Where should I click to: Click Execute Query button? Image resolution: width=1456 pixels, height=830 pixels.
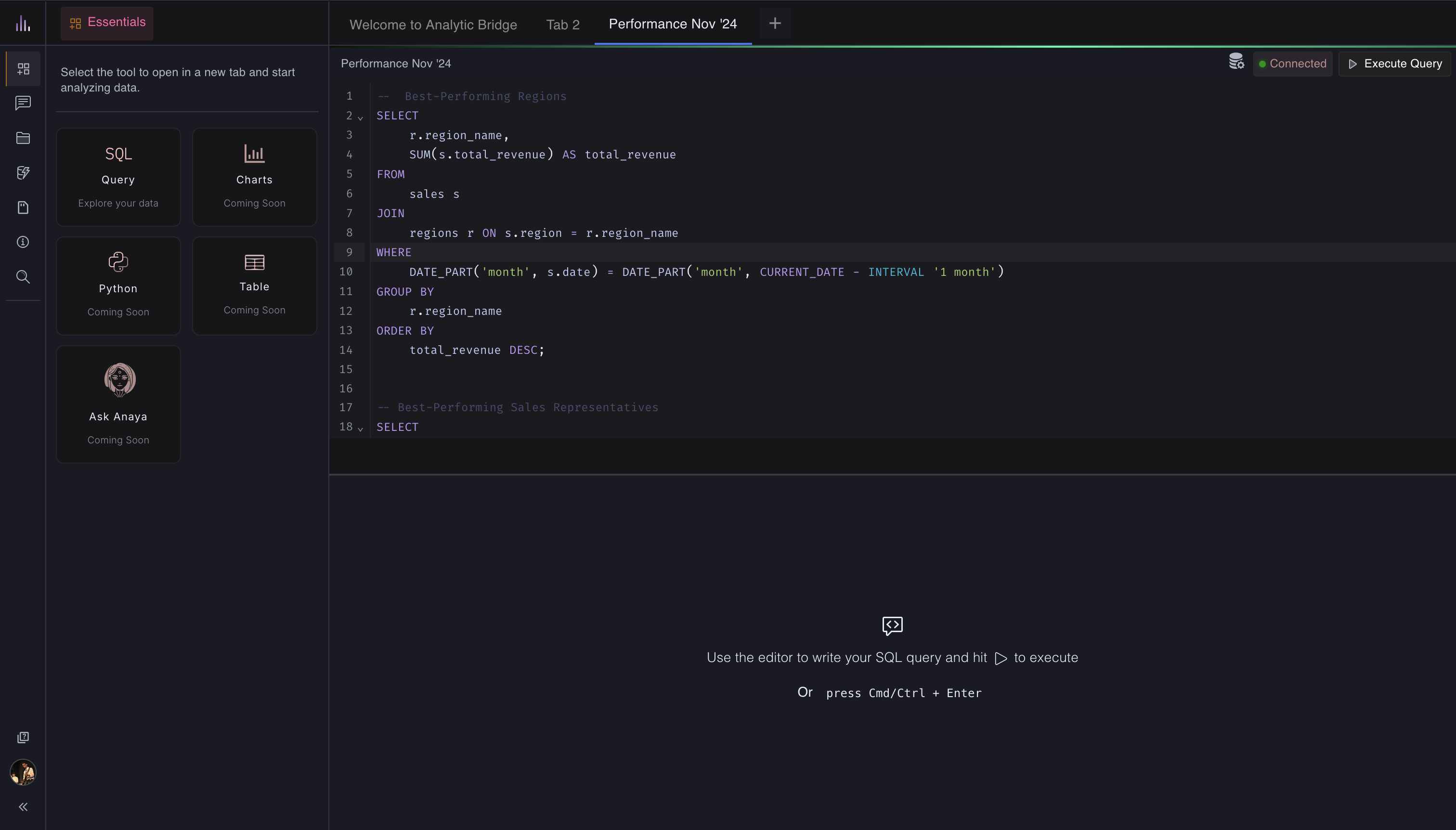1394,64
